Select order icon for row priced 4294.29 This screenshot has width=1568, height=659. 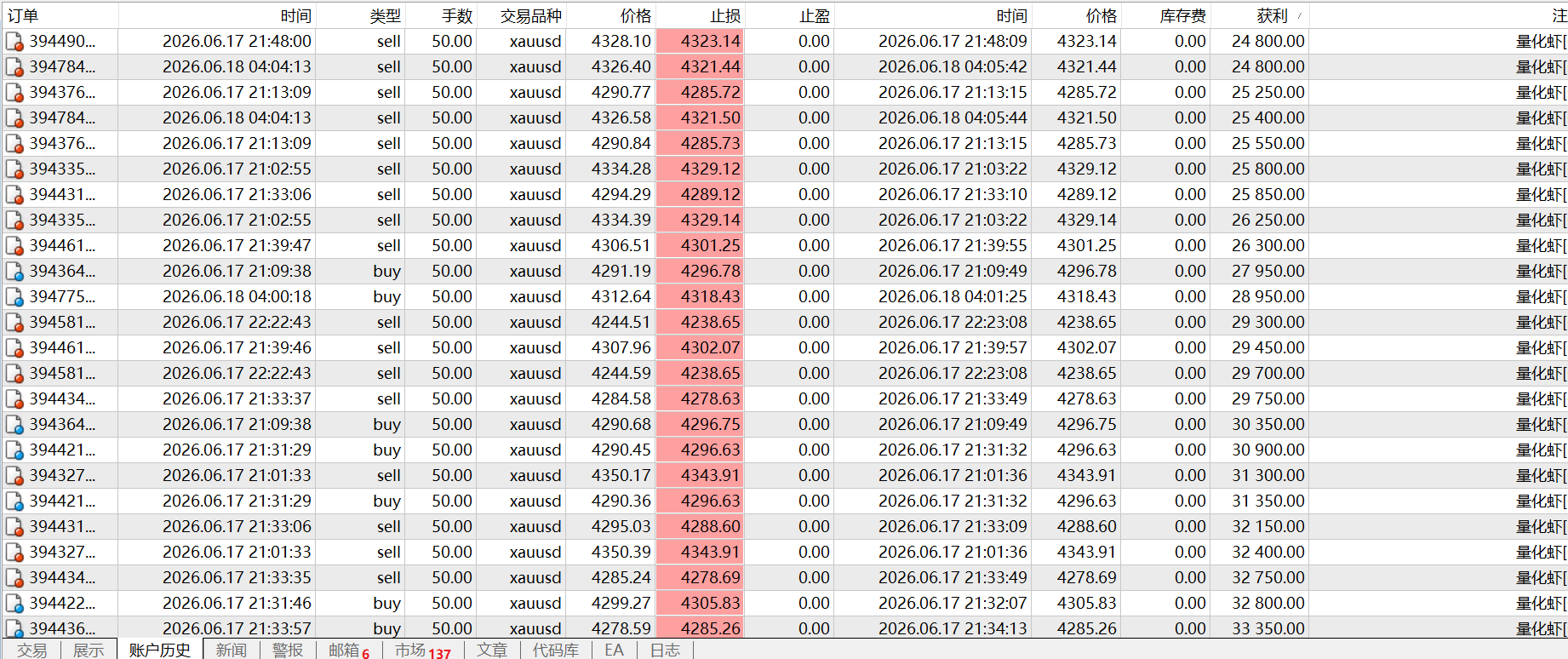(14, 195)
